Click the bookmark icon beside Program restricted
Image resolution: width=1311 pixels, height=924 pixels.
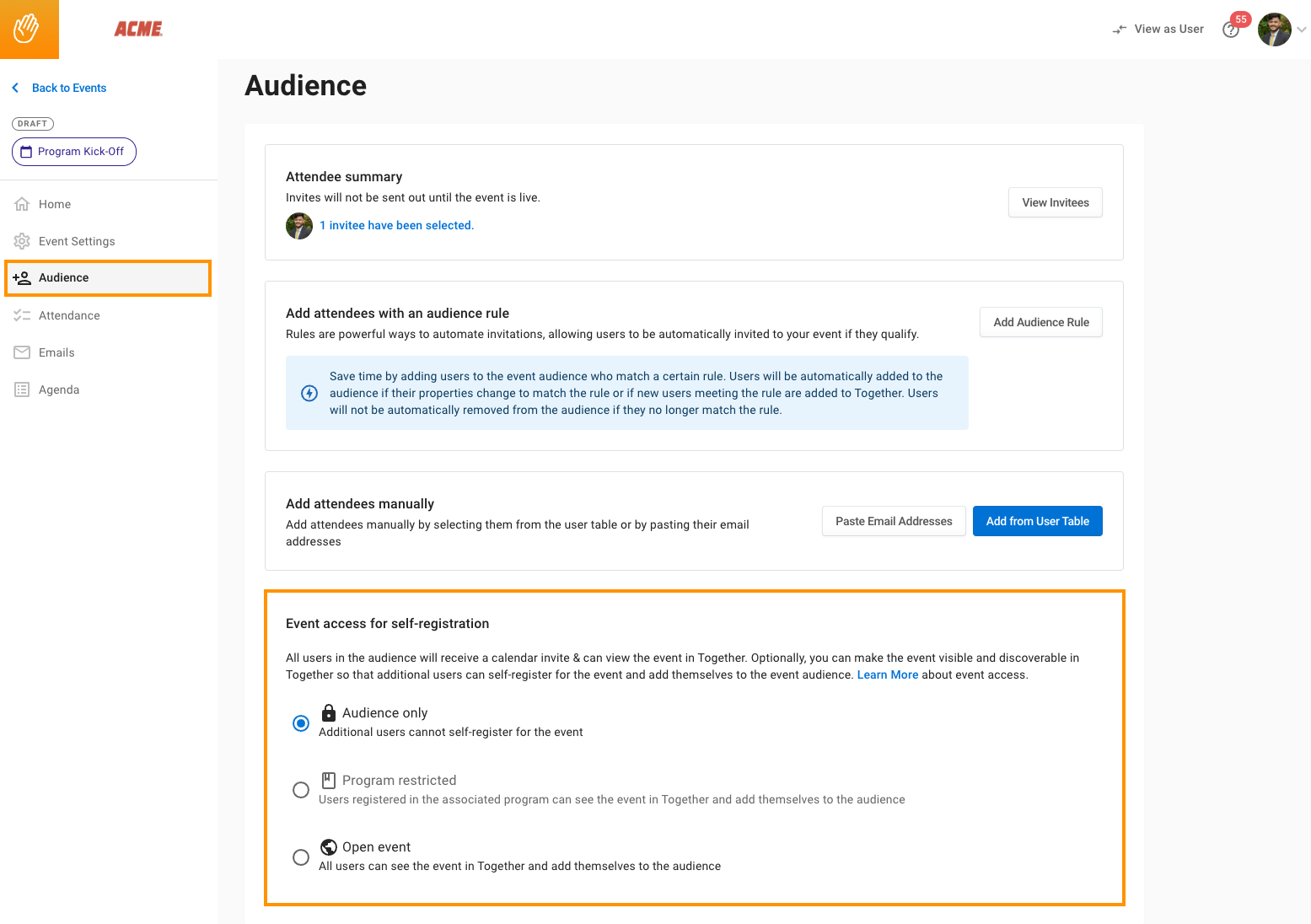point(329,780)
